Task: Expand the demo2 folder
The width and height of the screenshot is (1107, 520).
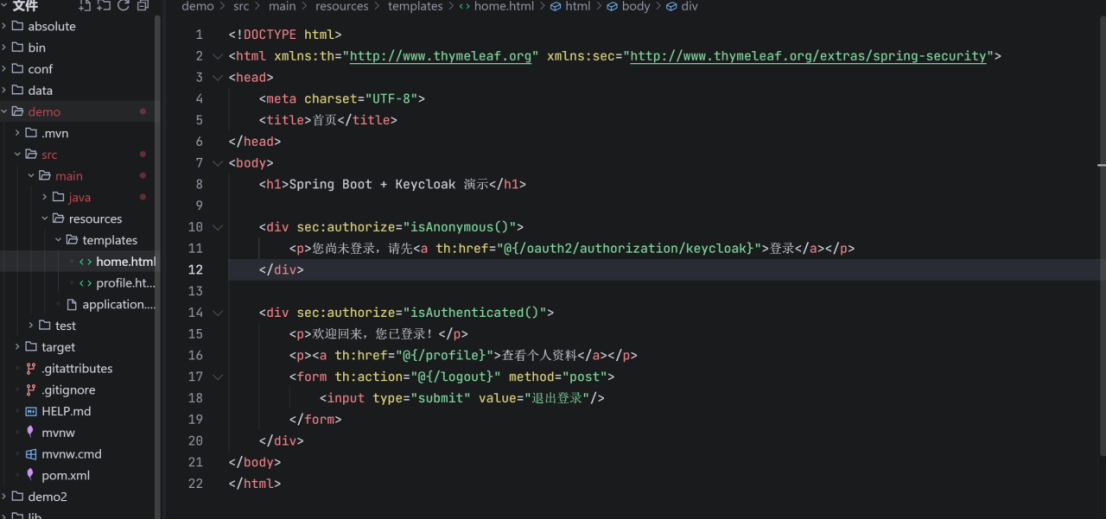Action: tap(4, 496)
